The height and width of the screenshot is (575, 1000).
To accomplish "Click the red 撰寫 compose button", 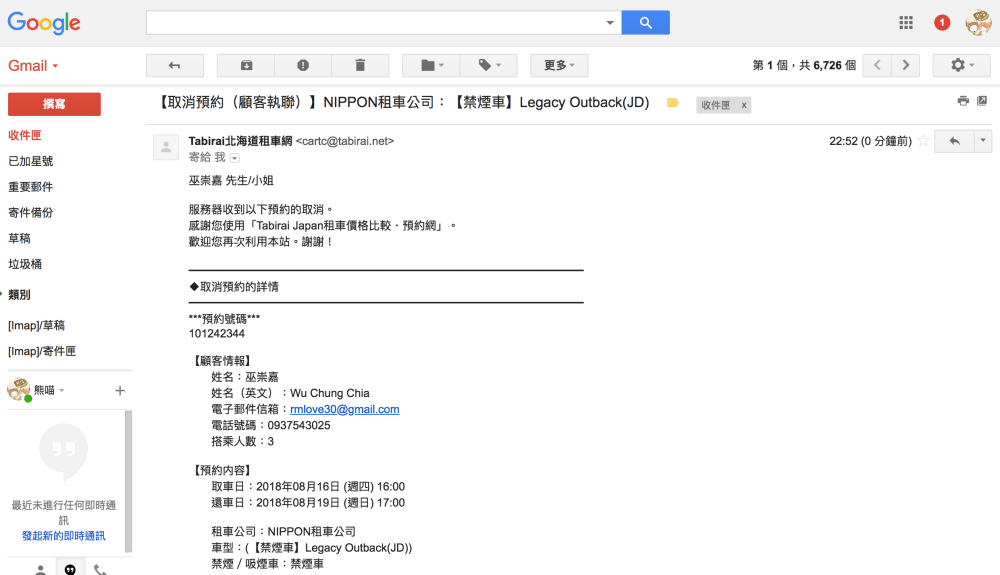I will (x=54, y=104).
